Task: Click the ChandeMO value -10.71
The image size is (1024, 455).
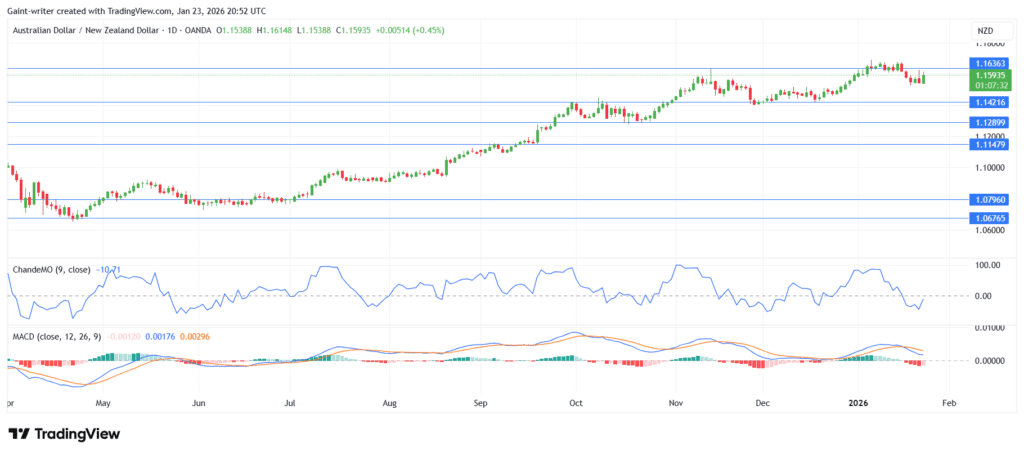Action: point(108,269)
